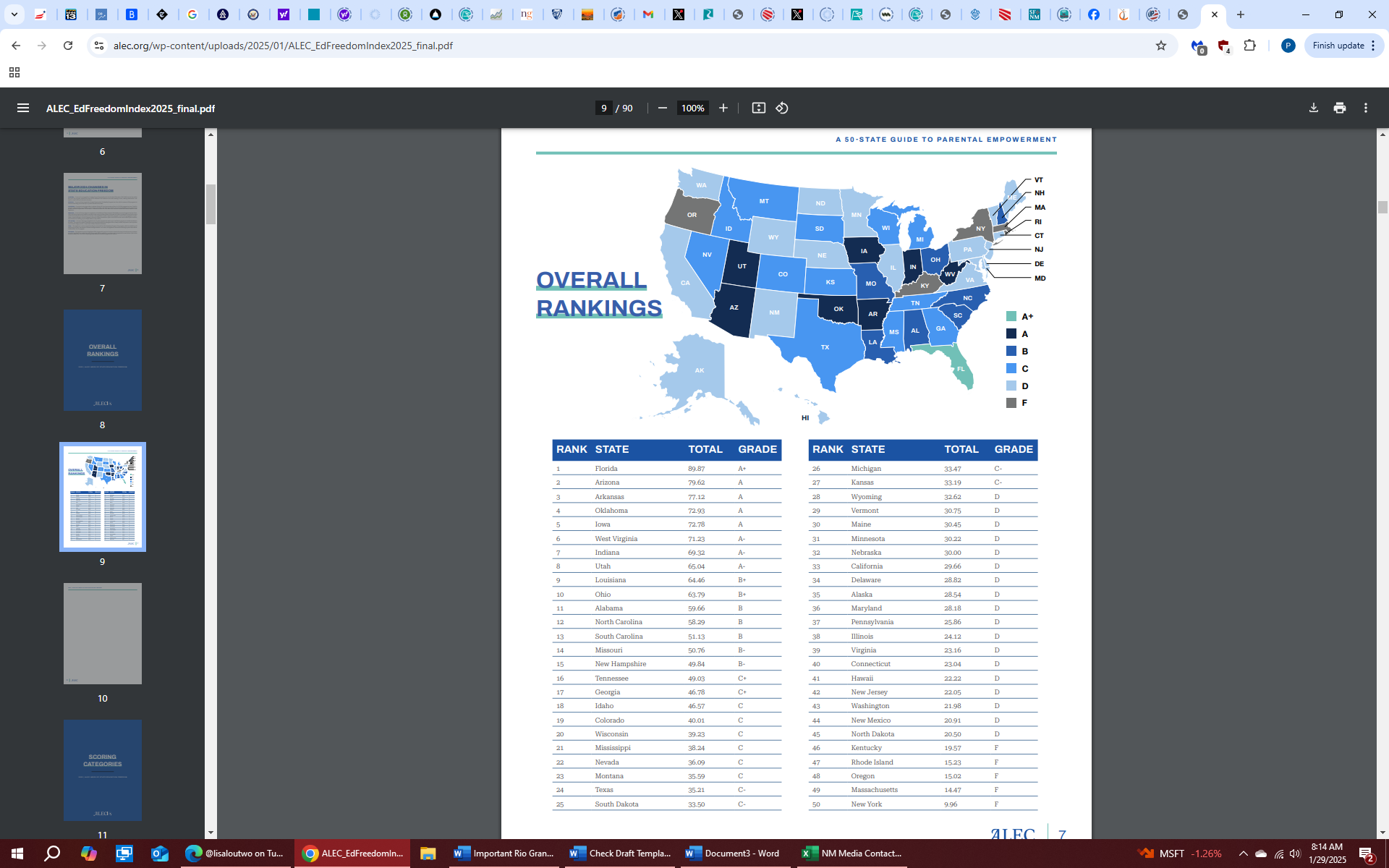Click the page number input field
The image size is (1389, 868).
coord(603,108)
